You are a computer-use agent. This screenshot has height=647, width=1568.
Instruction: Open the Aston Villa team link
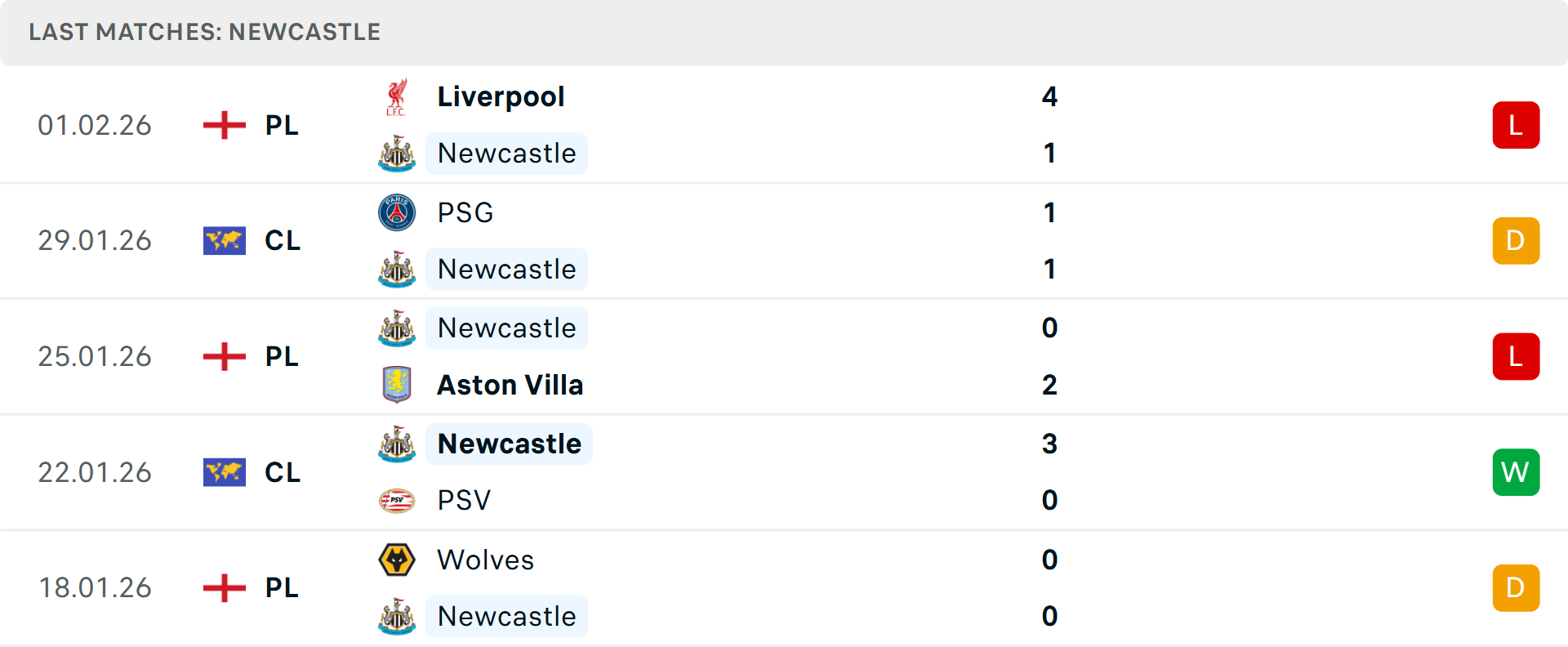(510, 385)
